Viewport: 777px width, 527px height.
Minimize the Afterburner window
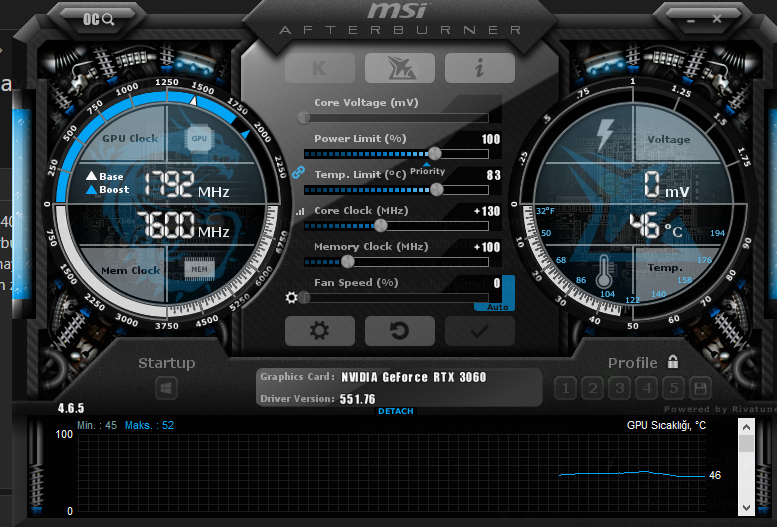tap(691, 21)
